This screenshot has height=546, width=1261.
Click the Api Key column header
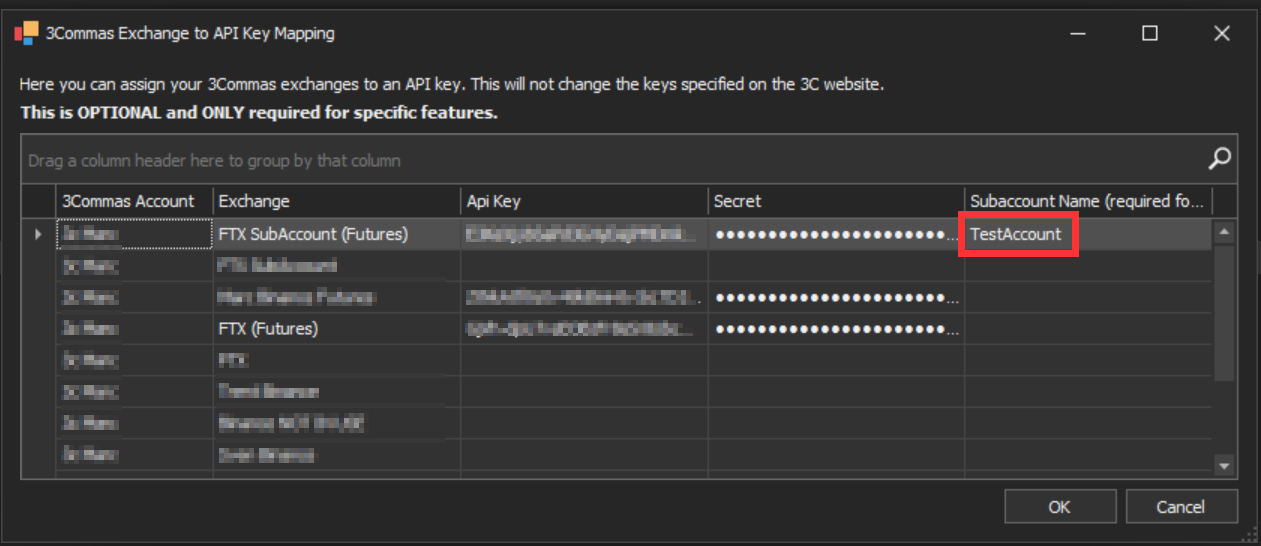585,201
